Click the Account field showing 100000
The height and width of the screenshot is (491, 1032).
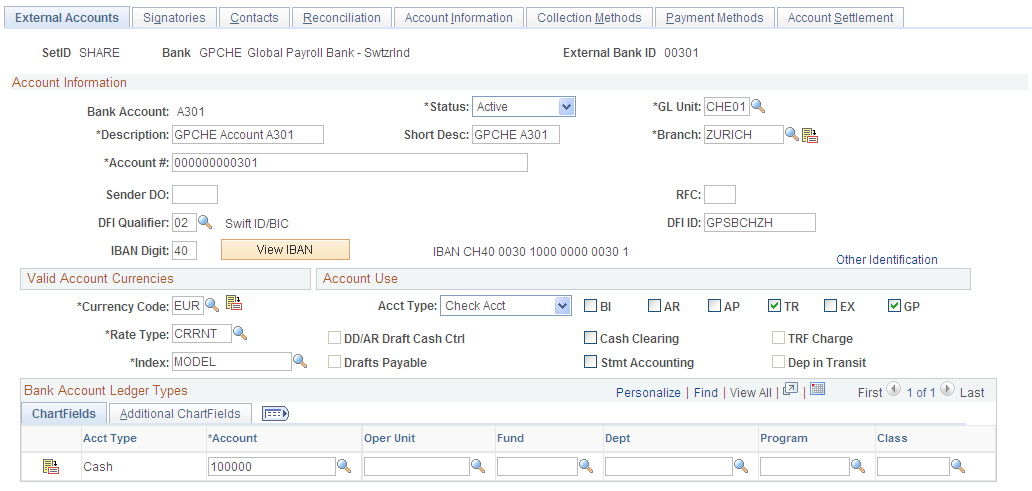click(272, 467)
